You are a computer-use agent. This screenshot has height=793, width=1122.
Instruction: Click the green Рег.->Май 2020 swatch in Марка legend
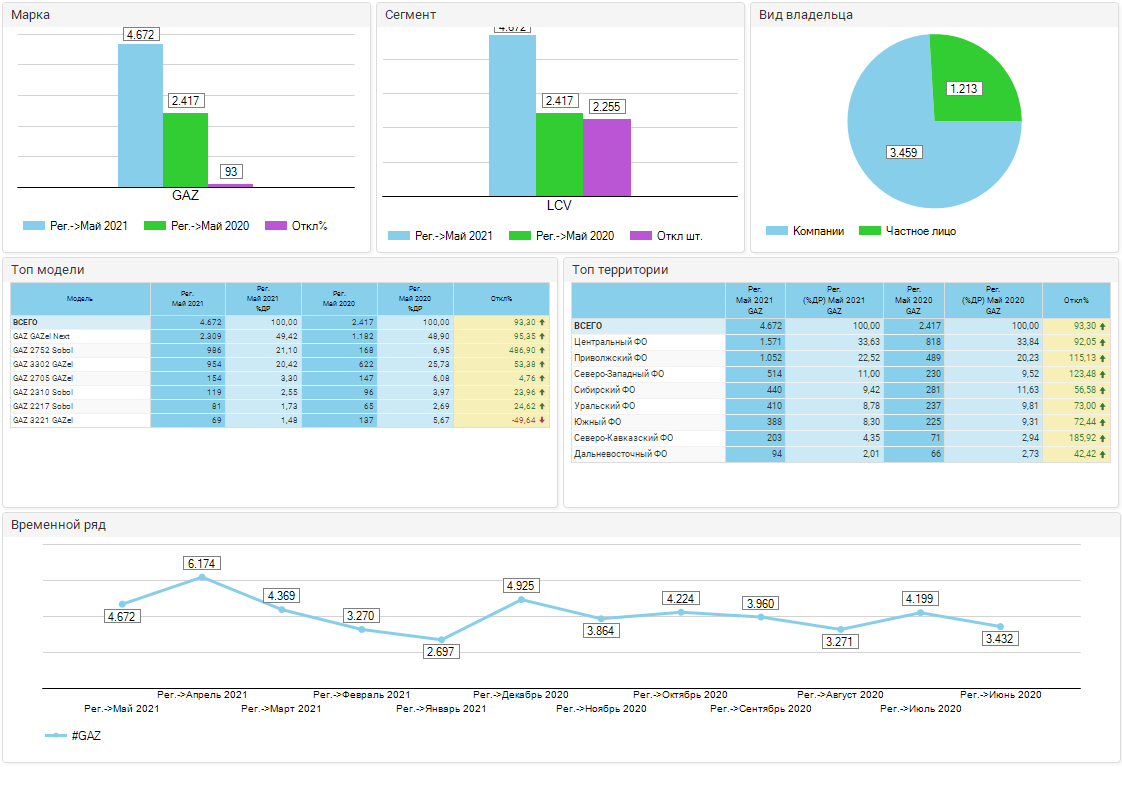coord(155,226)
